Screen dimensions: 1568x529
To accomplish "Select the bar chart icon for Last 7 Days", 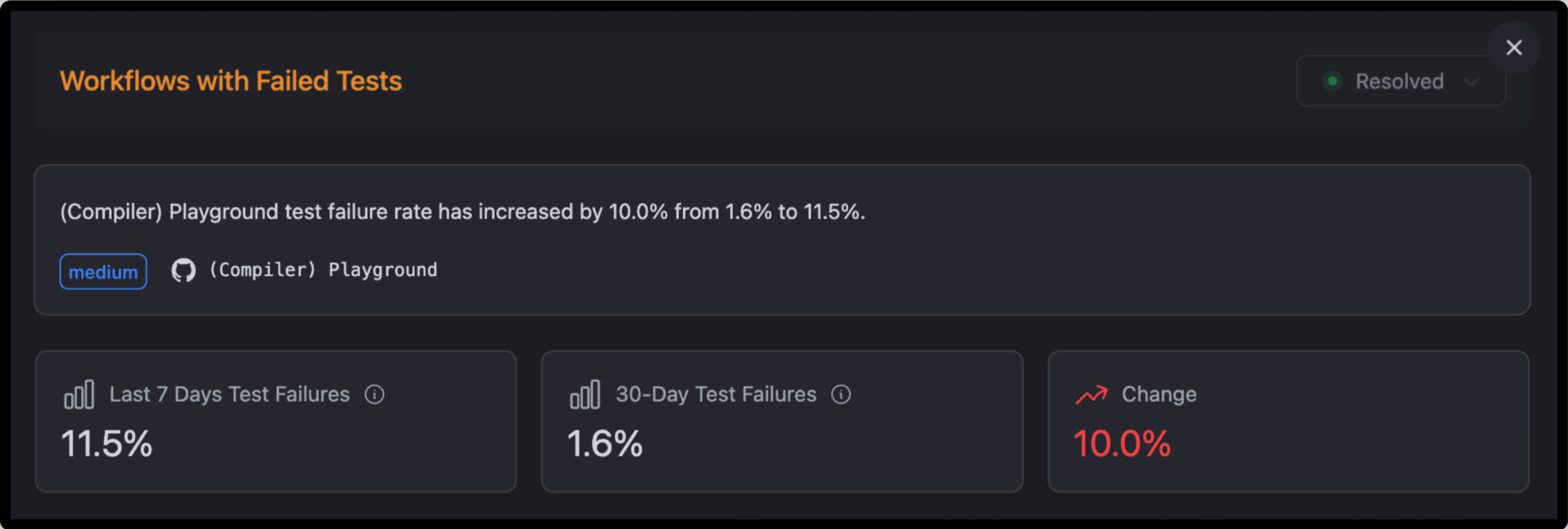I will (x=79, y=394).
